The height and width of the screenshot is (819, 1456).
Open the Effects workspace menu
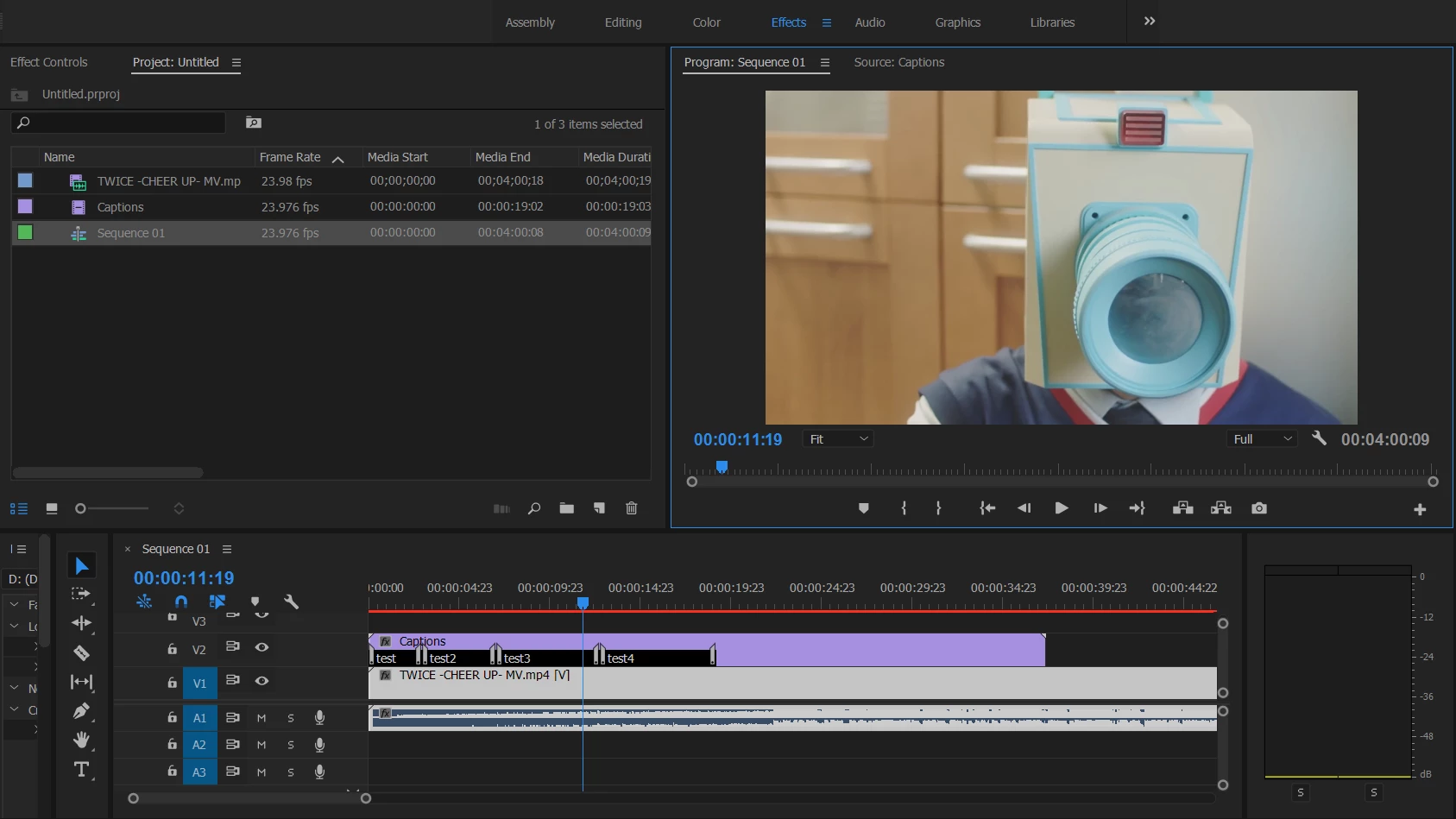827,22
